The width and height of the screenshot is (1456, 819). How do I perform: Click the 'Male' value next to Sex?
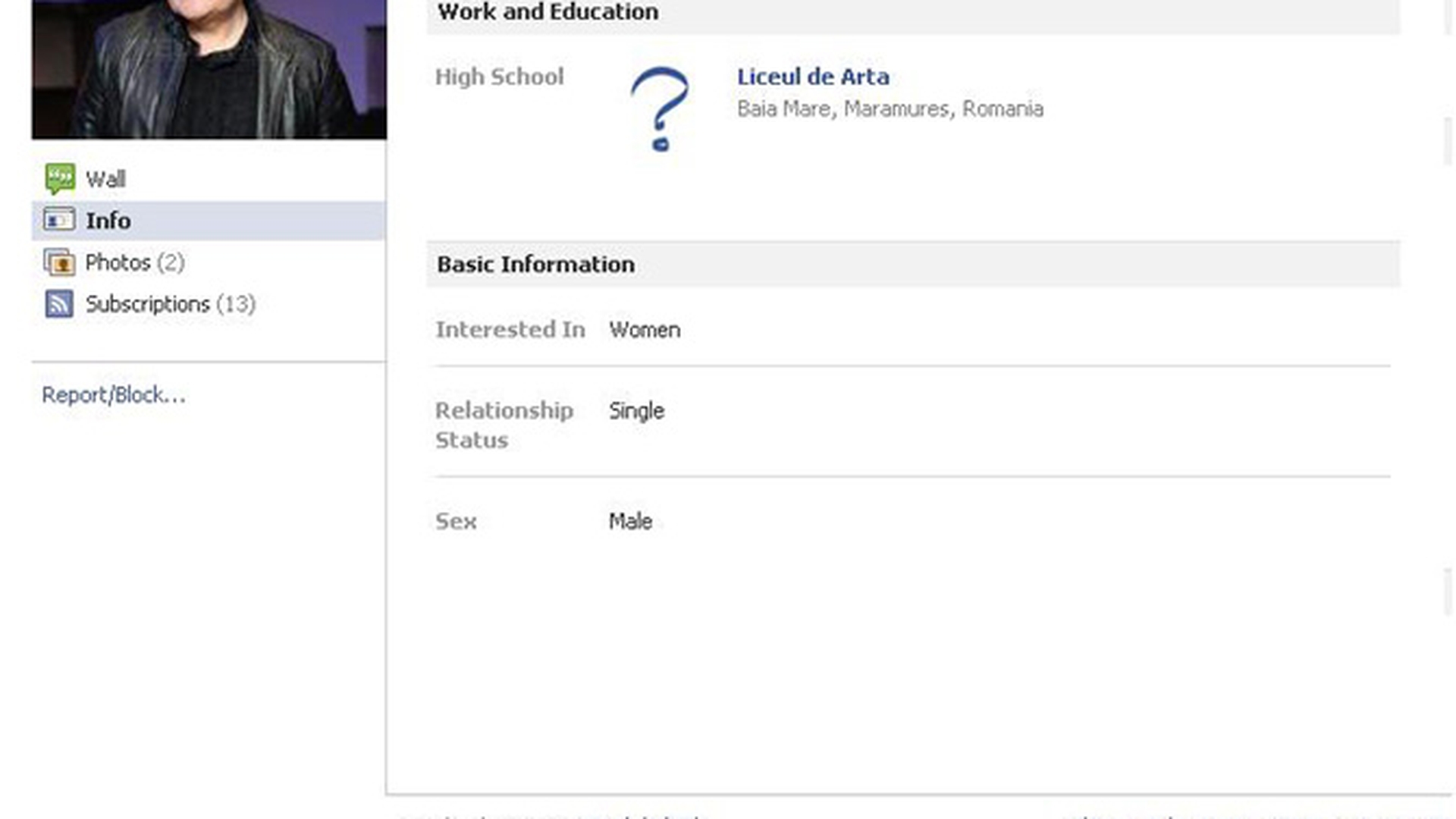click(x=630, y=521)
